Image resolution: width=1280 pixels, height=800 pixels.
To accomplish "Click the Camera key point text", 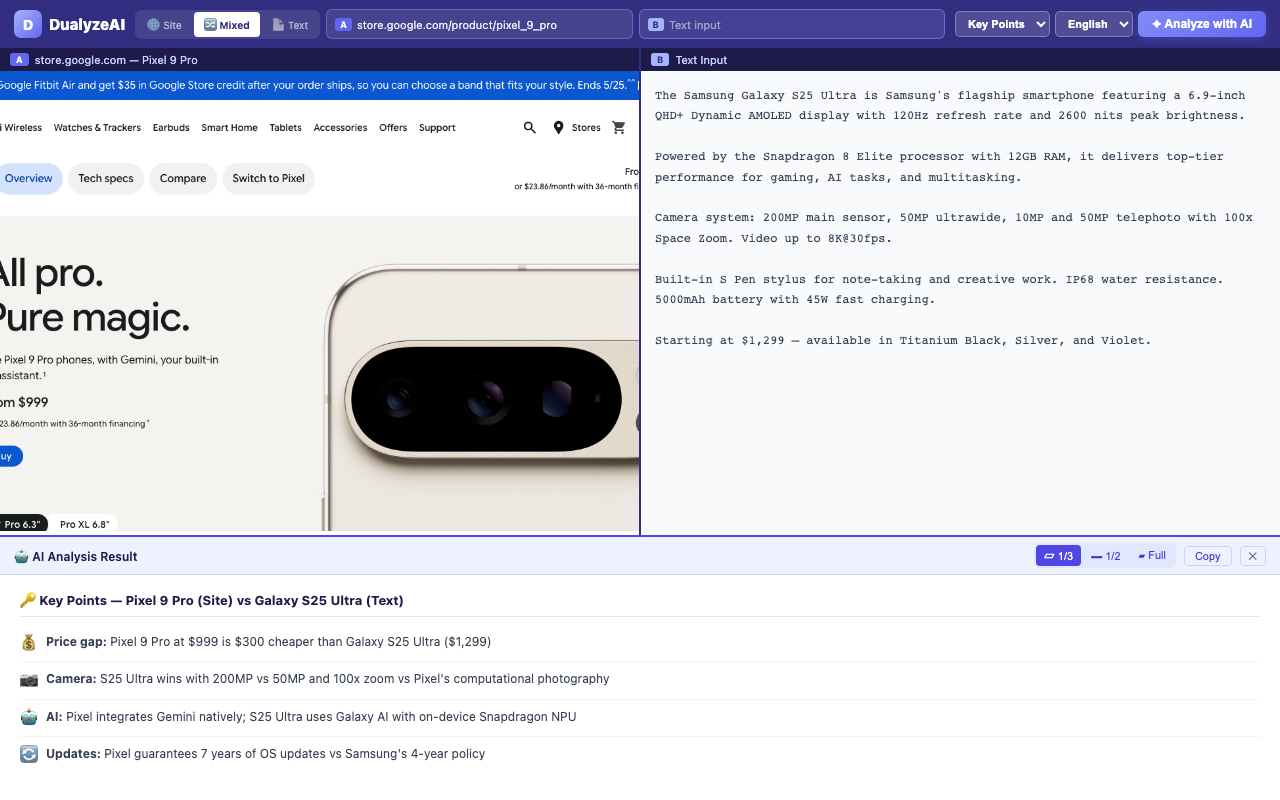I will click(327, 679).
